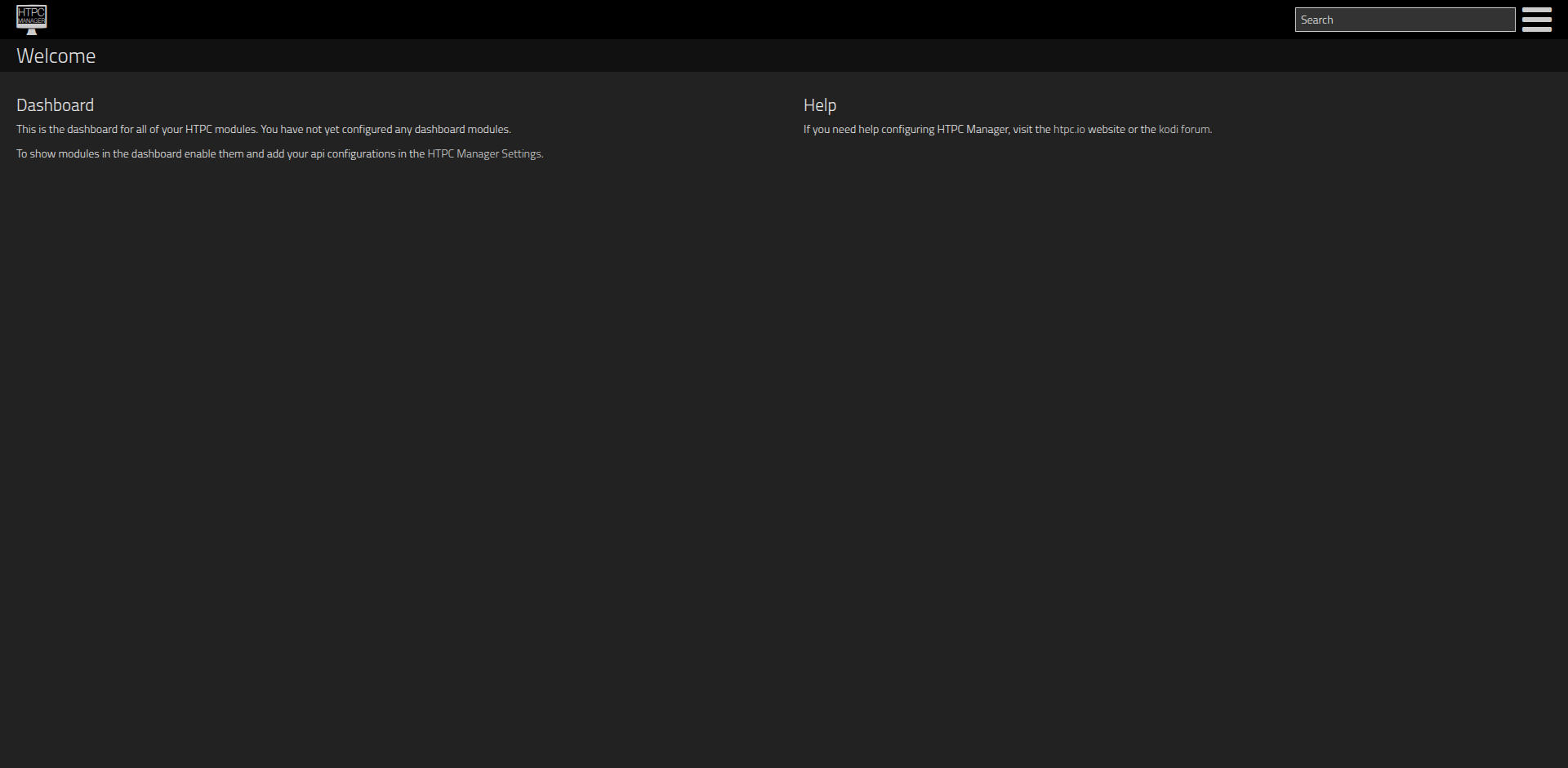The height and width of the screenshot is (768, 1568).
Task: Open the hamburger navigation menu
Action: [1536, 20]
